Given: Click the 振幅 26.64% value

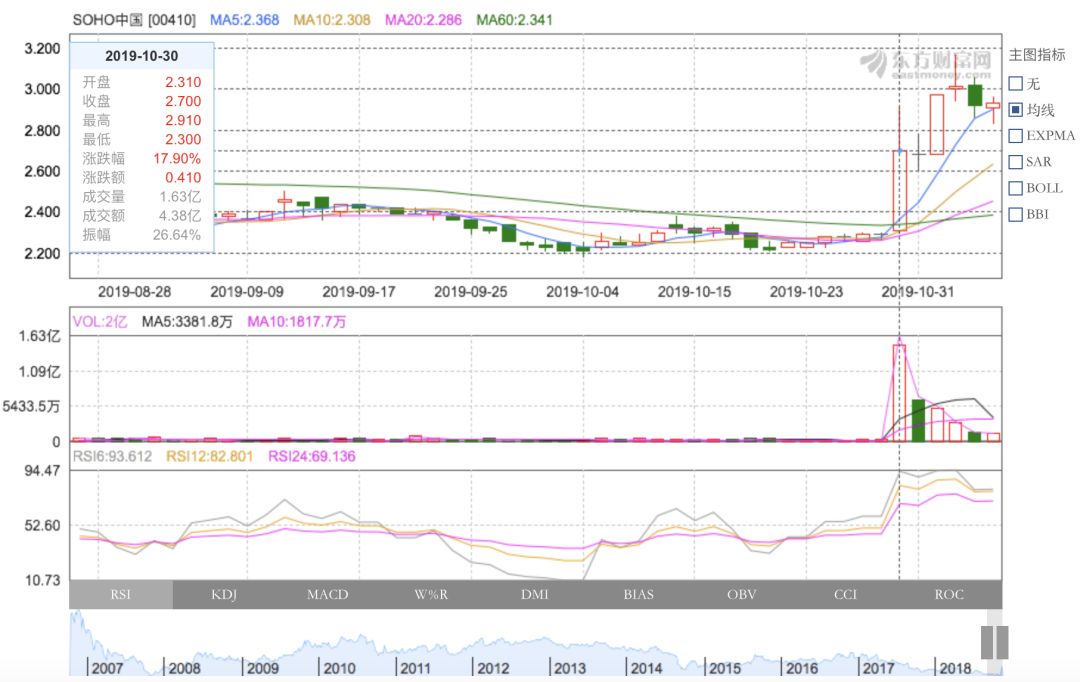Looking at the screenshot, I should click(177, 235).
